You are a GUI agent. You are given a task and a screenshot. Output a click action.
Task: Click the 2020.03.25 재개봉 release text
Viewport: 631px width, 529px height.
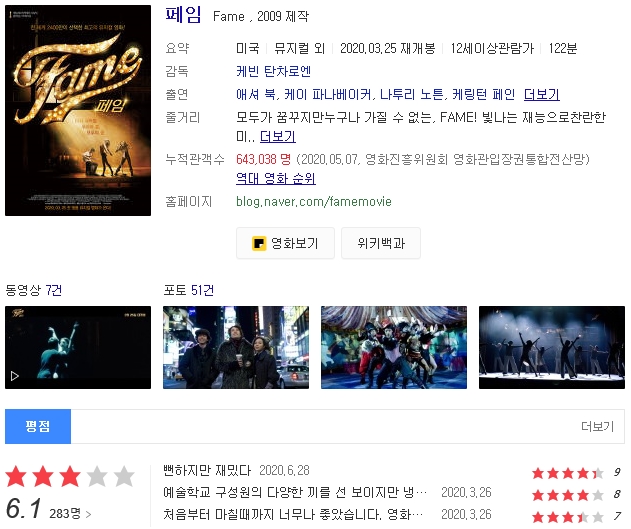click(x=388, y=48)
